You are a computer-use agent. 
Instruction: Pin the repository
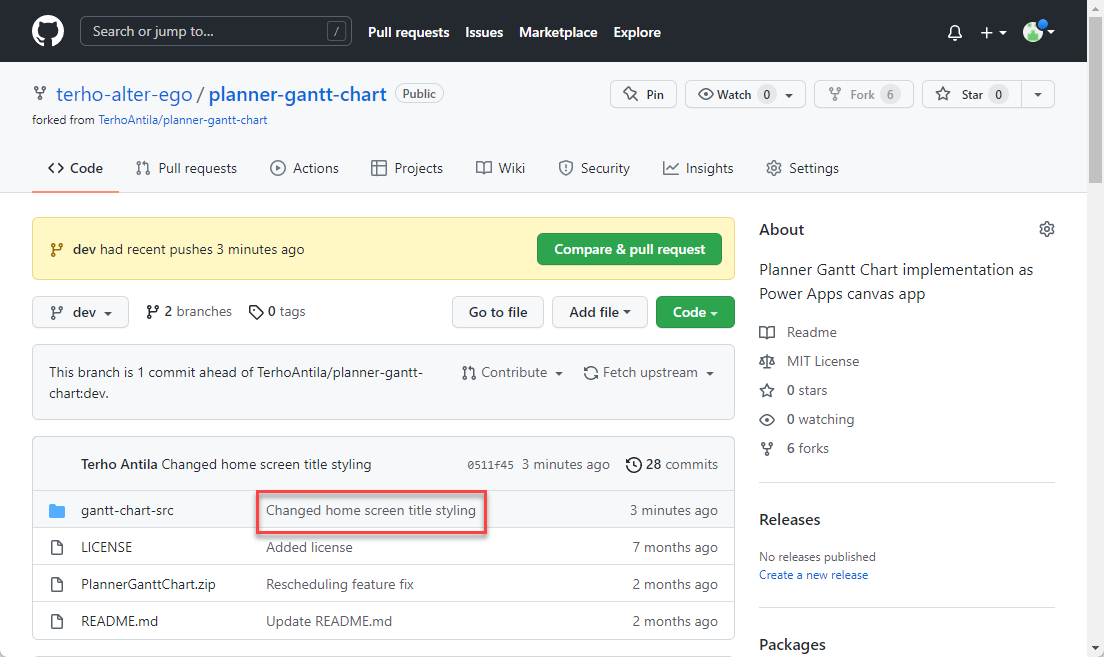pyautogui.click(x=643, y=94)
